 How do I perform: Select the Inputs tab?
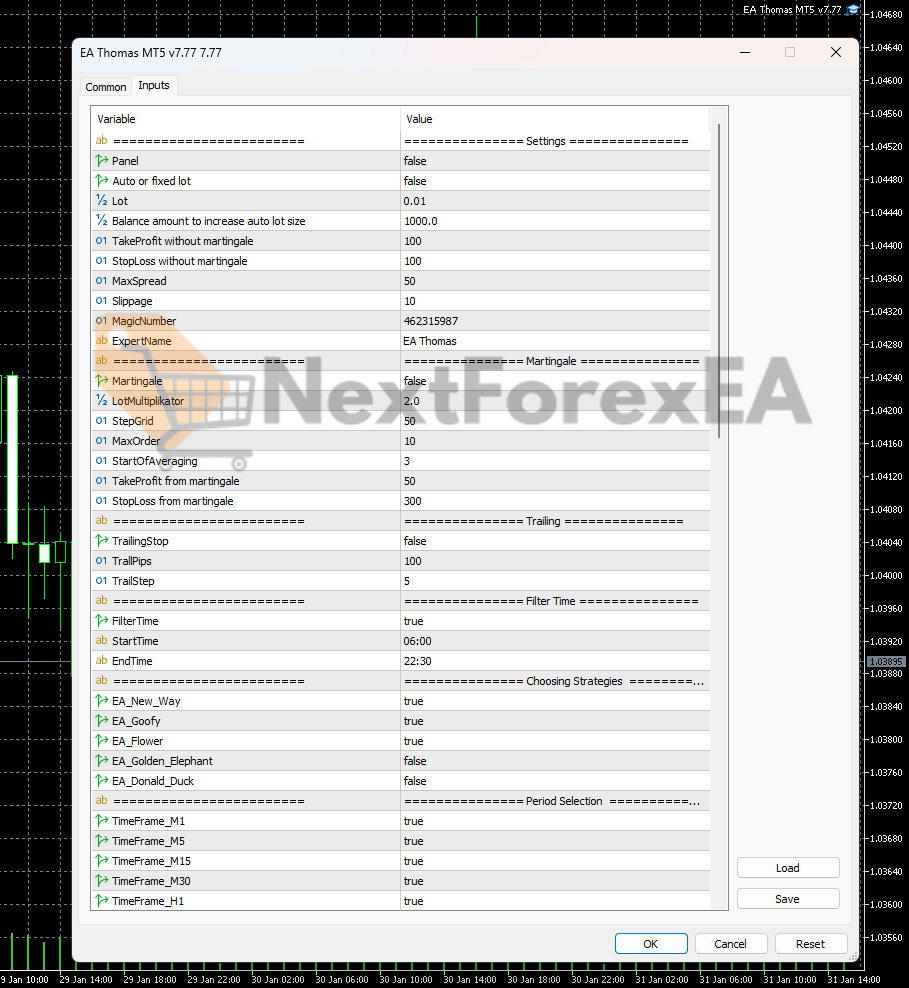pos(154,86)
